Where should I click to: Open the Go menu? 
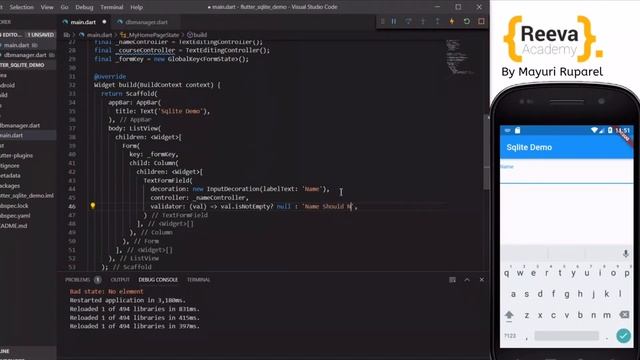pos(64,7)
